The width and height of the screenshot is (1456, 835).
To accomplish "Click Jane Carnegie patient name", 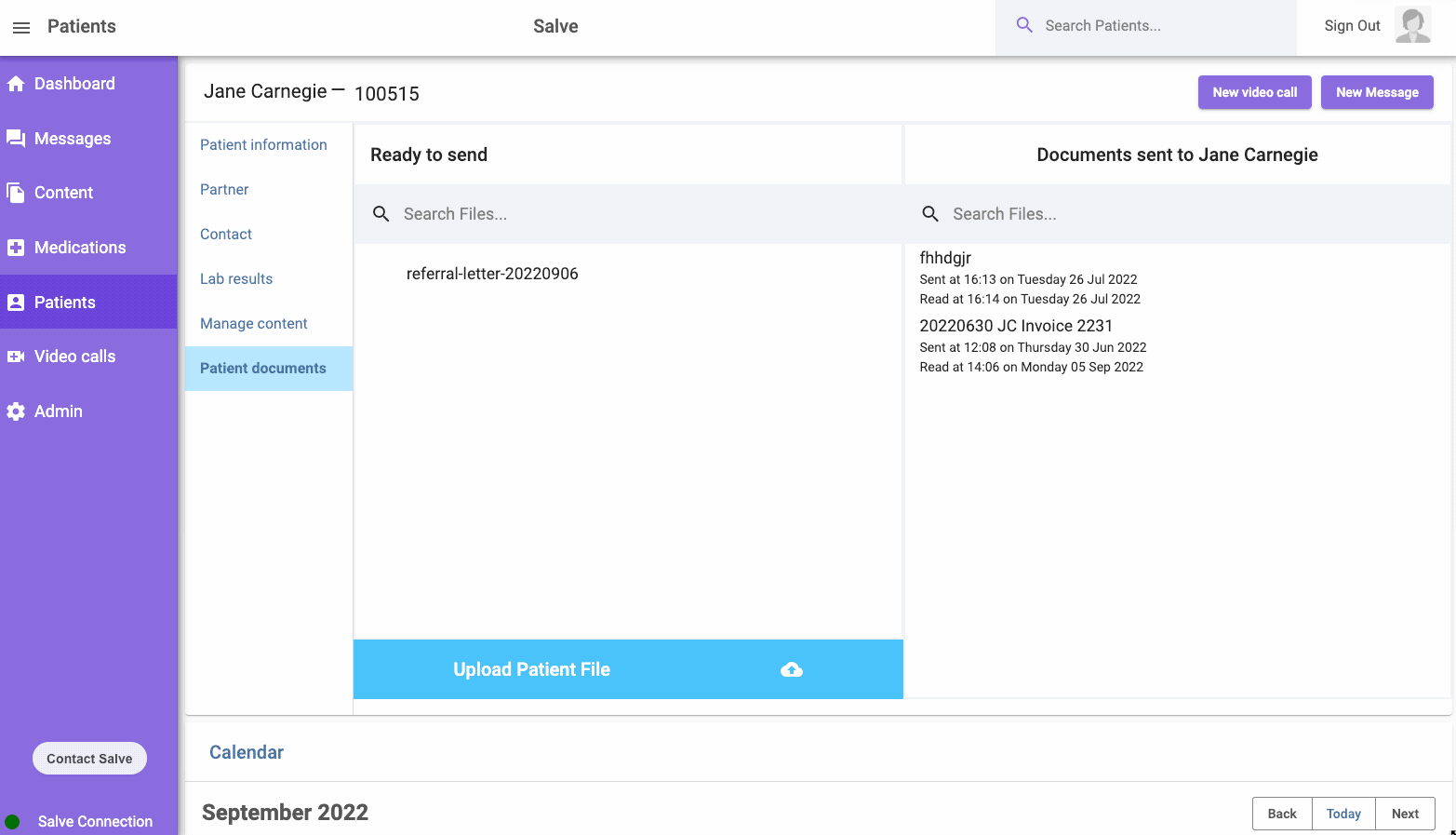I will 265,91.
